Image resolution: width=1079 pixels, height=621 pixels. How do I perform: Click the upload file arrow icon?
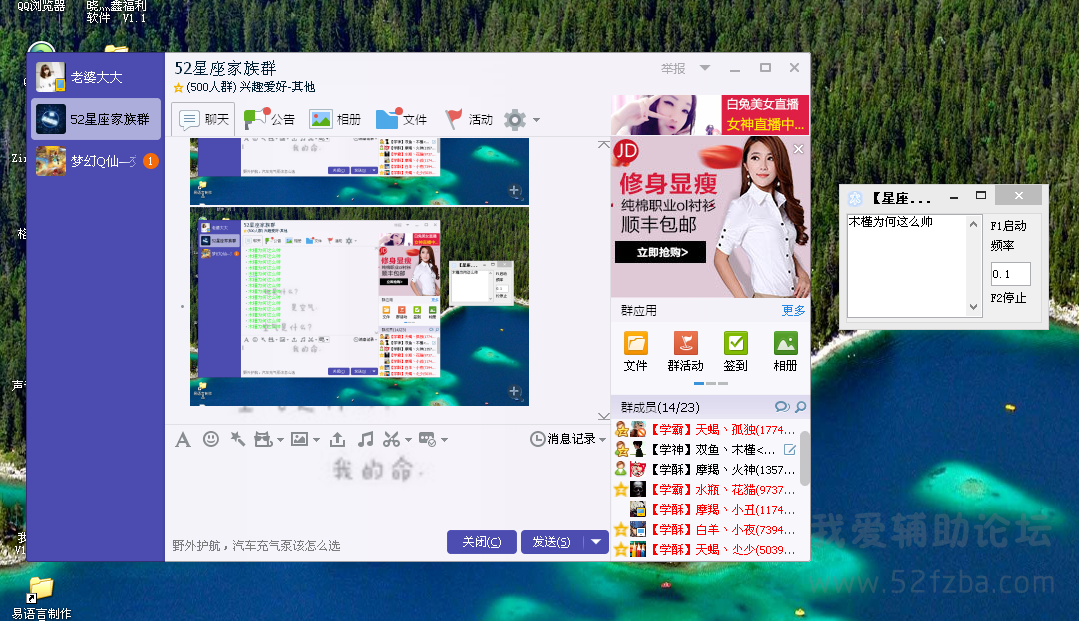coord(338,439)
